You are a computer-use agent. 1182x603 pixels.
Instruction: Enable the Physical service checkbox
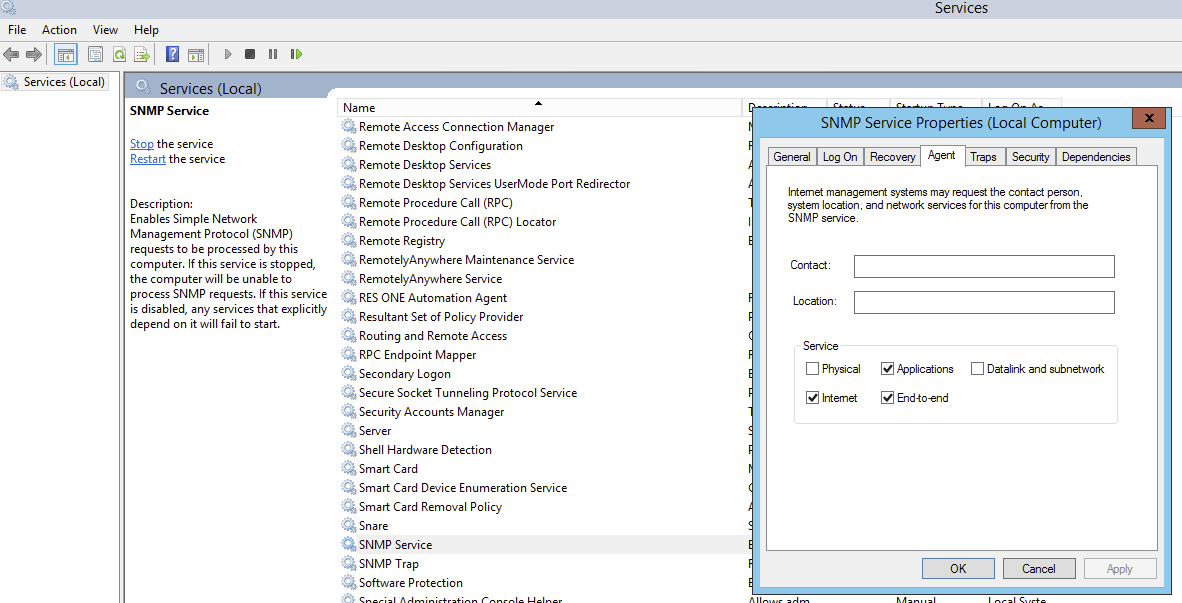(813, 369)
